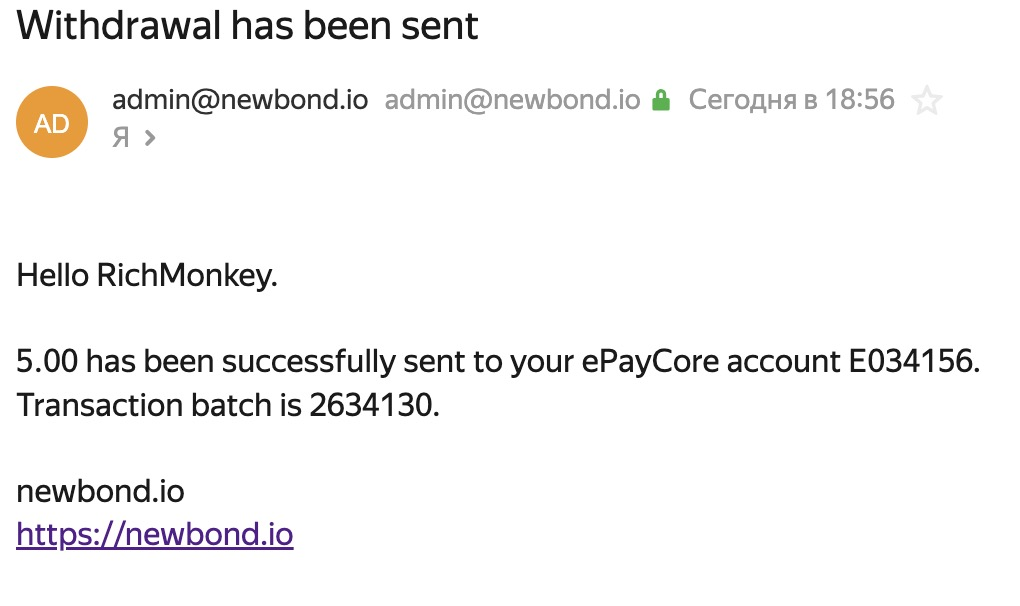The height and width of the screenshot is (606, 1020).
Task: Click the green lock security icon
Action: click(661, 100)
